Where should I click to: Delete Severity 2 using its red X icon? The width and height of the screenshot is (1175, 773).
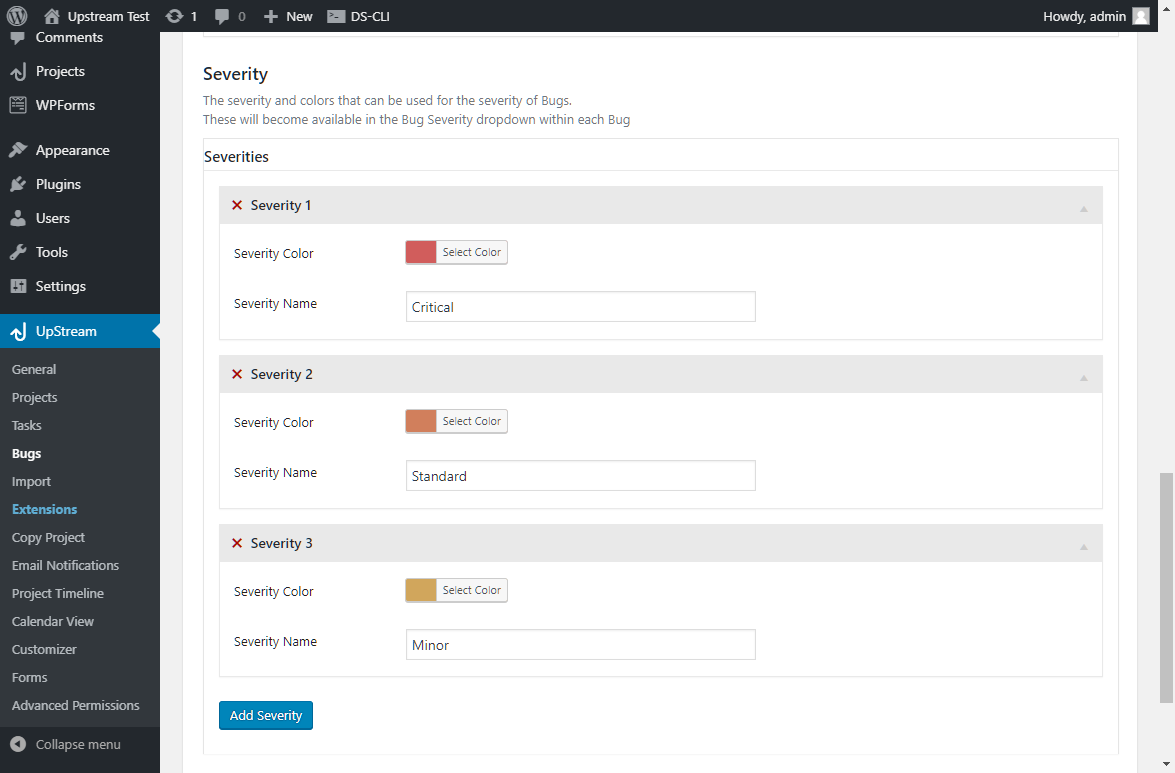[237, 373]
